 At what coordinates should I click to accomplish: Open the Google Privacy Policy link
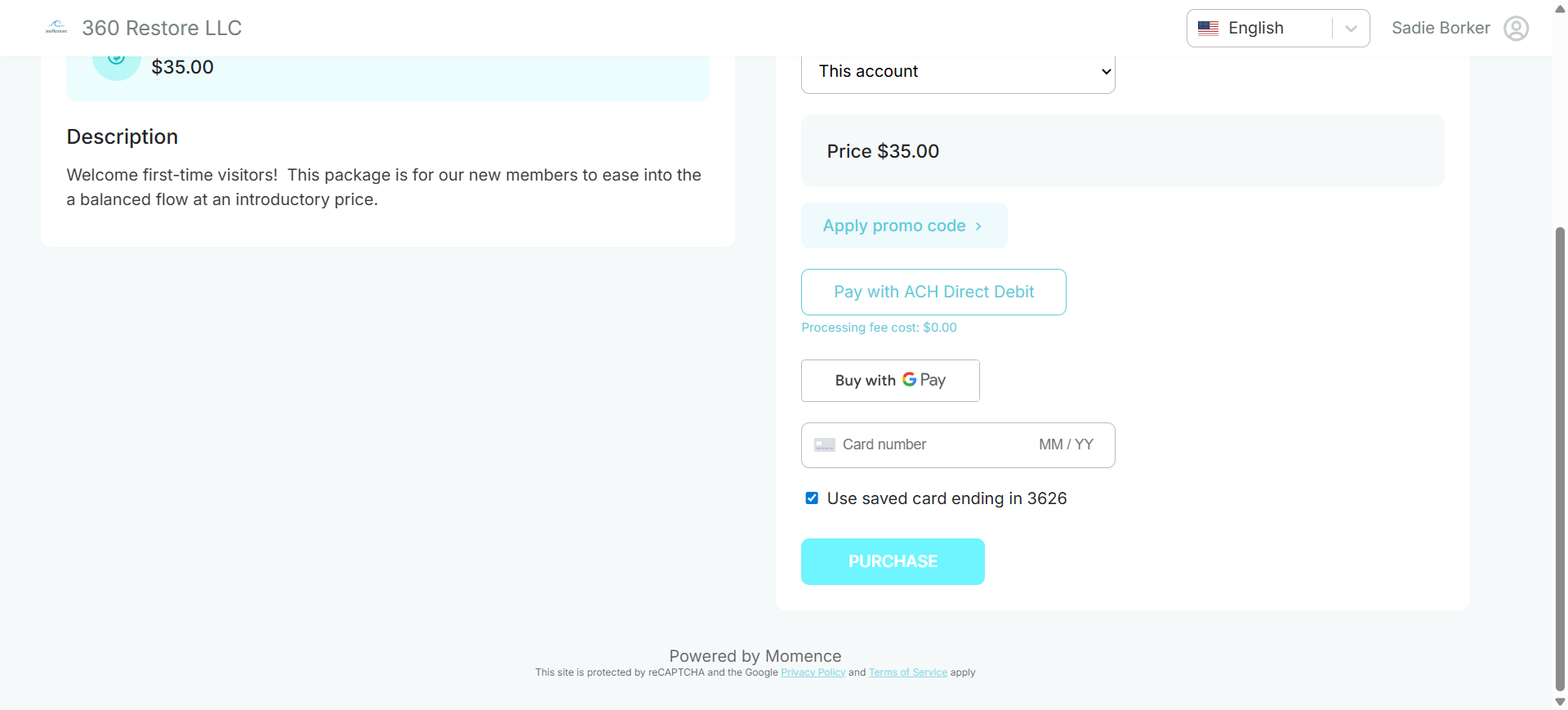click(x=813, y=672)
